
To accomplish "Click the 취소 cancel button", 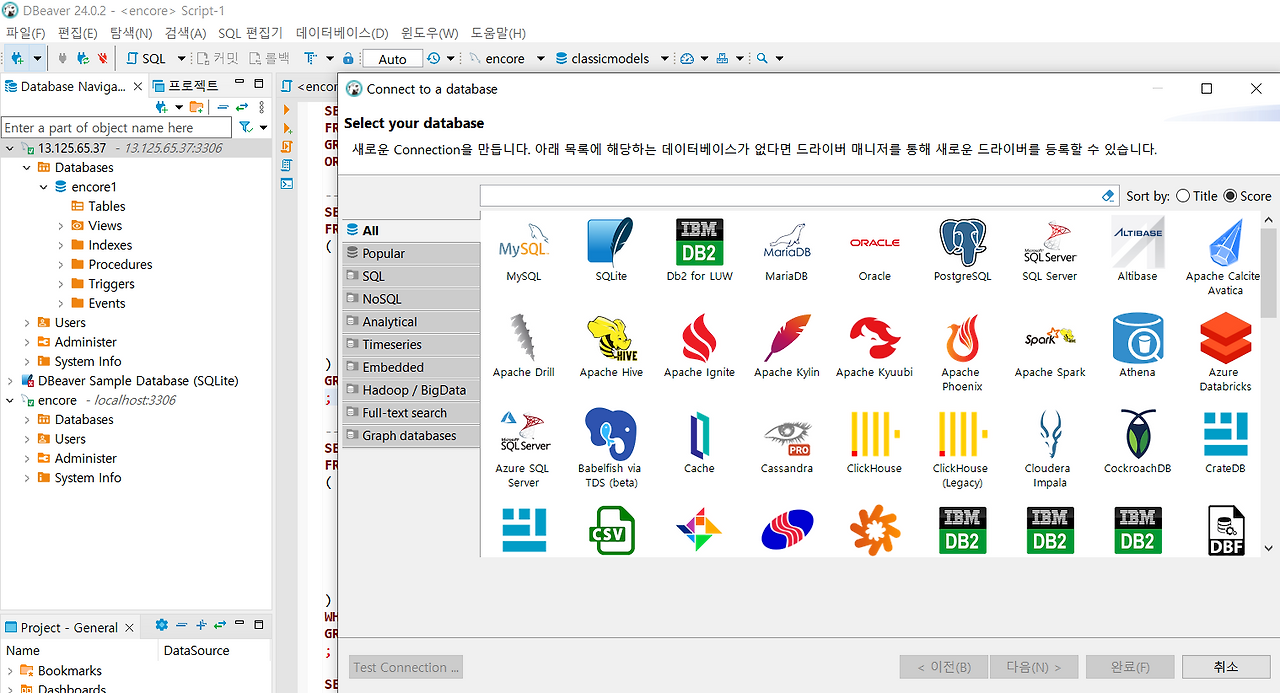I will tap(1226, 667).
